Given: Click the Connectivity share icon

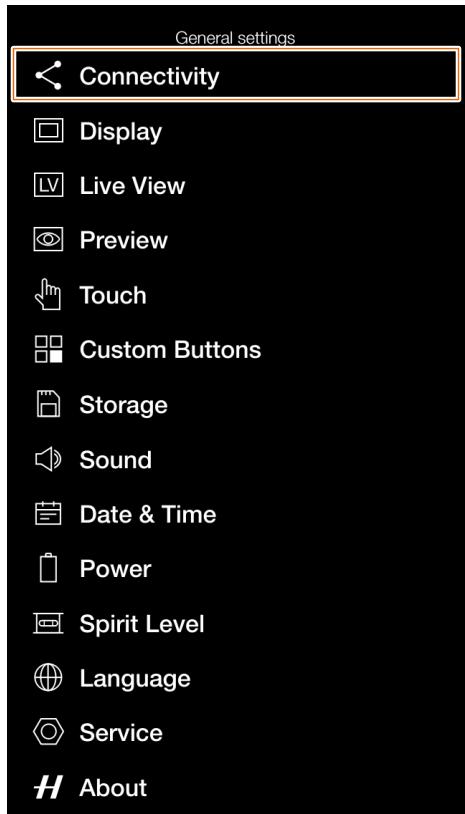Looking at the screenshot, I should pyautogui.click(x=48, y=75).
